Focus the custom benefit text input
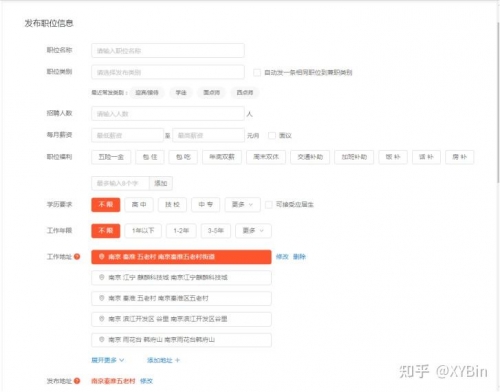 (x=120, y=183)
